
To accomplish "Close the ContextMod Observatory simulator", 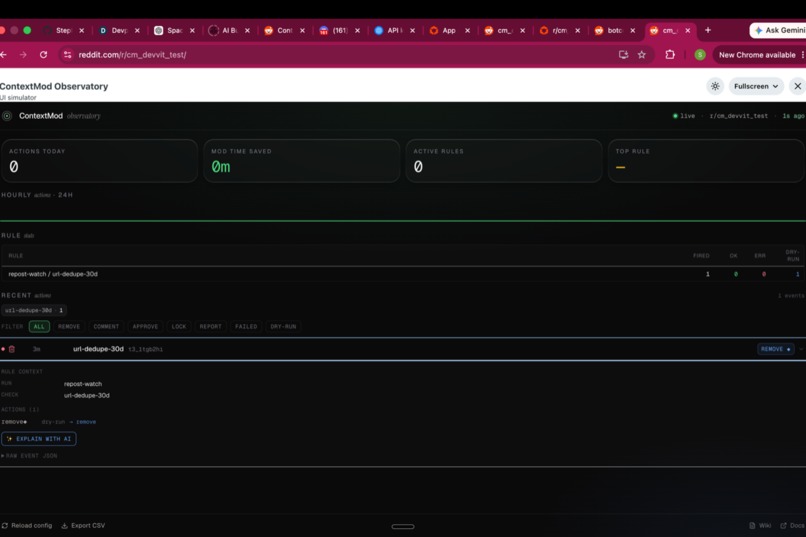I will (797, 86).
